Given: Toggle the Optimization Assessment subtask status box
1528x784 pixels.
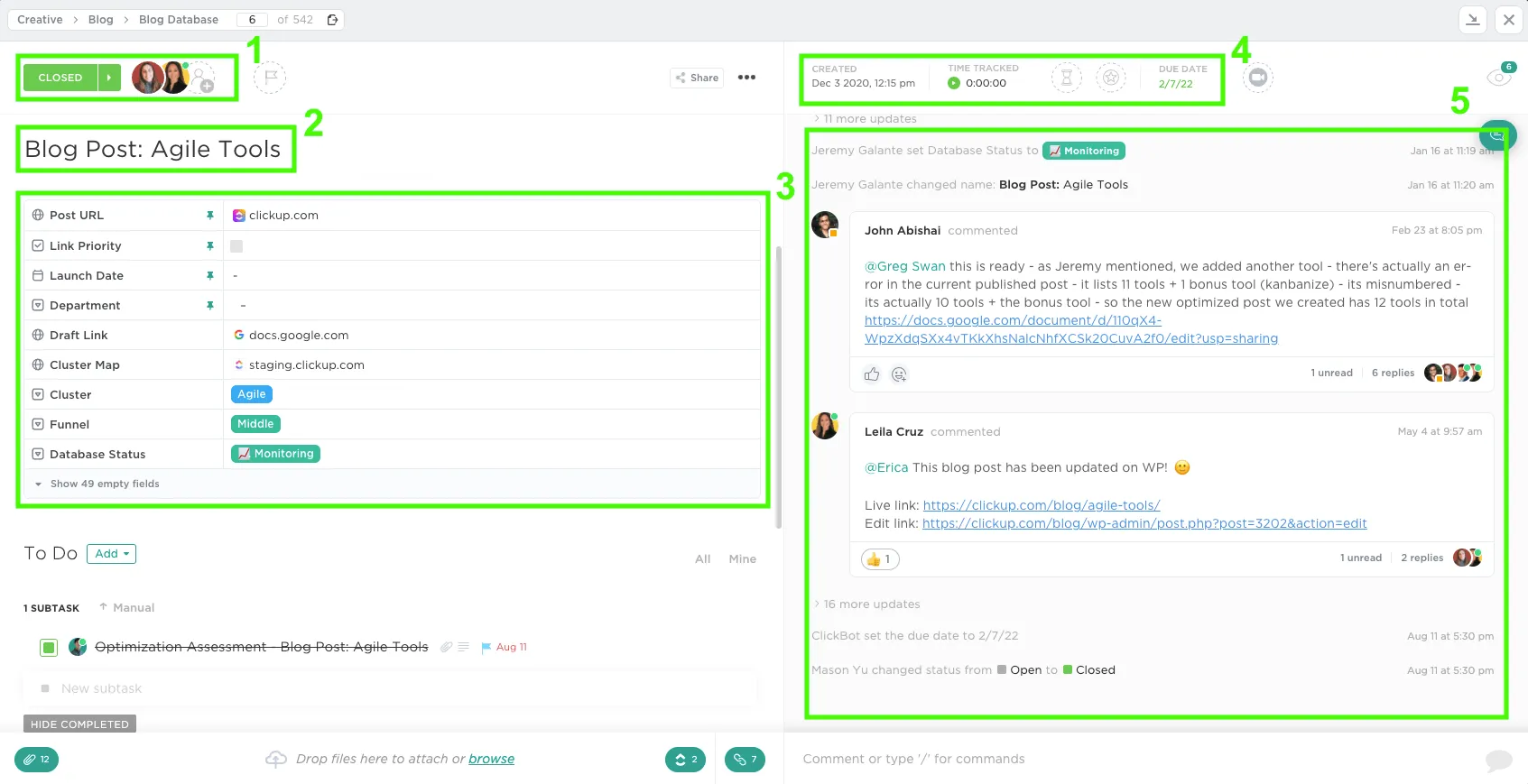Looking at the screenshot, I should click(49, 647).
